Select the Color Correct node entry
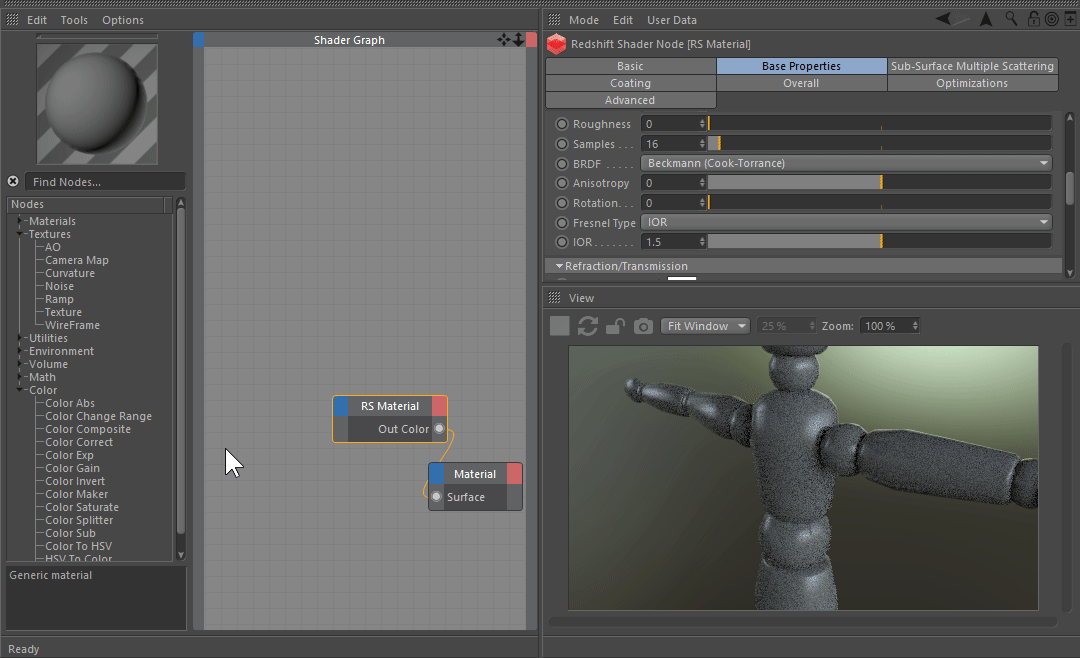Viewport: 1080px width, 658px height. point(79,442)
